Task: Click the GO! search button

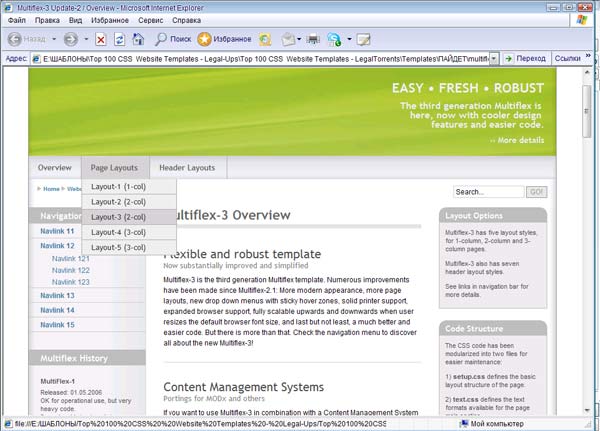Action: 536,192
